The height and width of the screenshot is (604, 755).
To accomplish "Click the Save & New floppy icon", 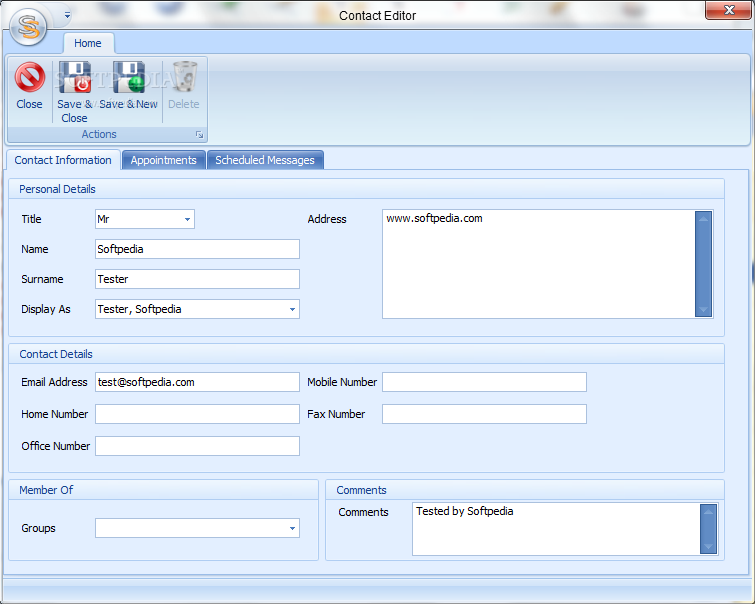I will (x=129, y=77).
